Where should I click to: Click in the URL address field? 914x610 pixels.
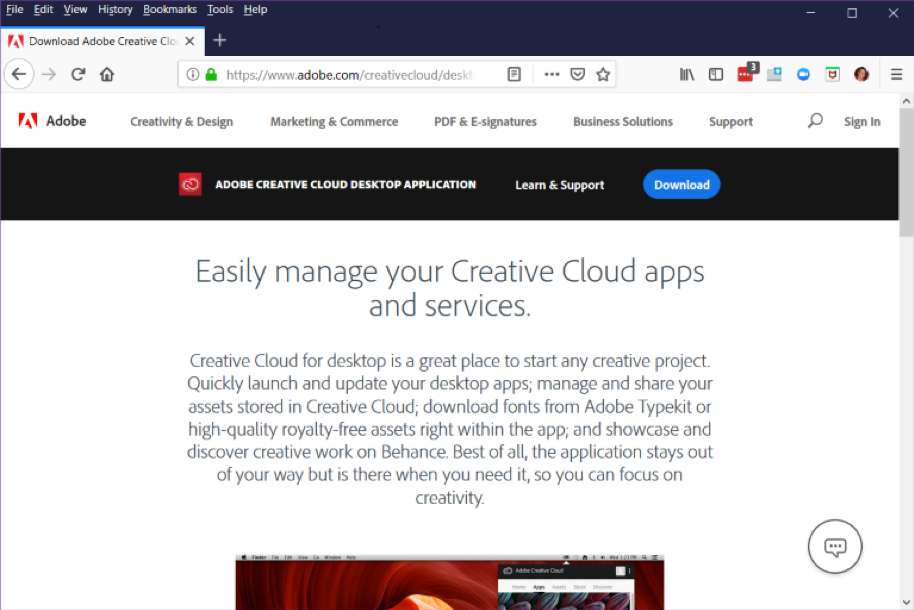click(350, 75)
